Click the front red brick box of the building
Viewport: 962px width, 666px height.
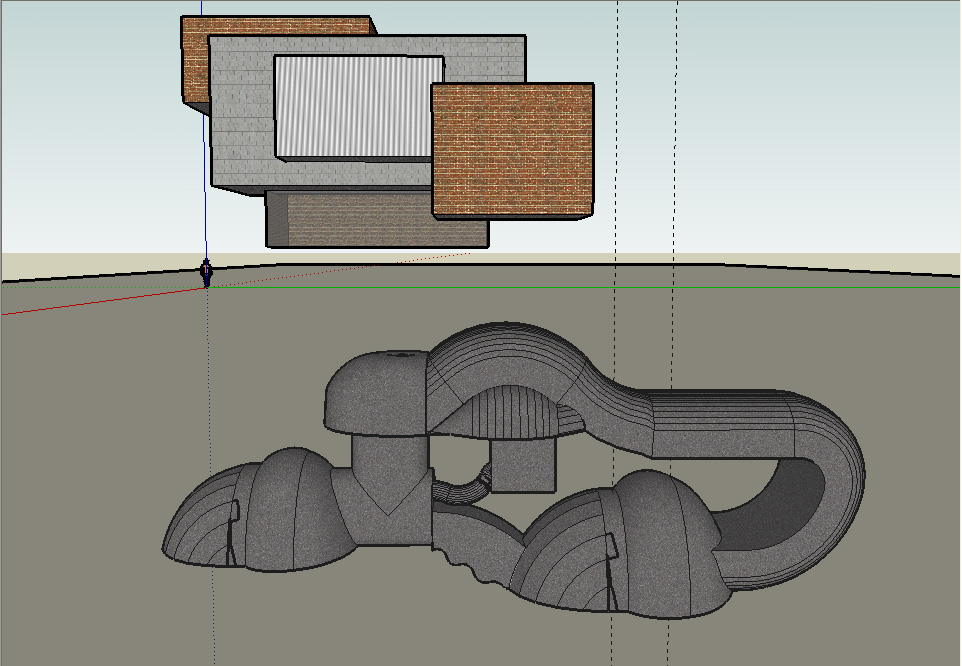tap(513, 151)
